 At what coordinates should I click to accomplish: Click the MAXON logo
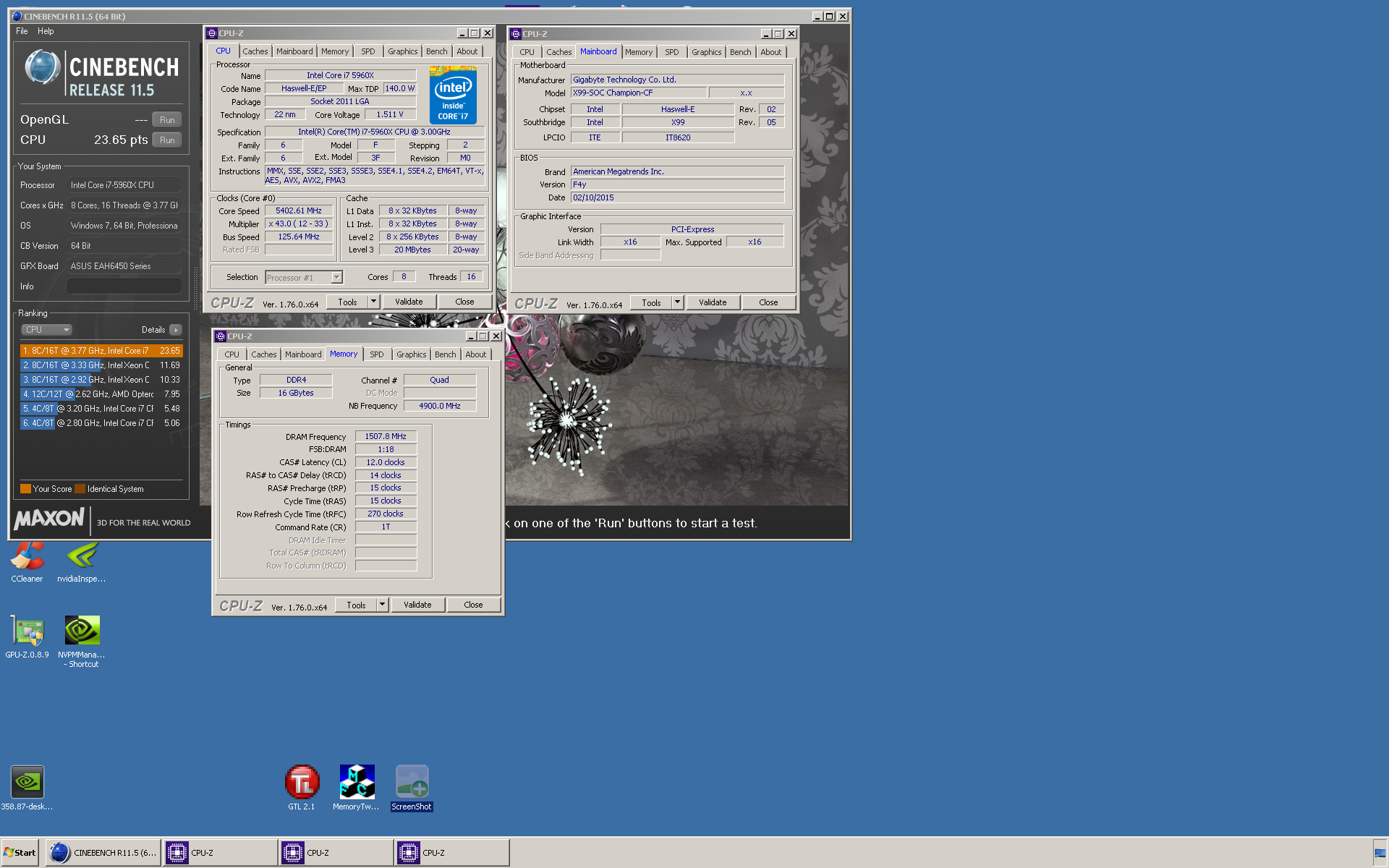[x=49, y=519]
